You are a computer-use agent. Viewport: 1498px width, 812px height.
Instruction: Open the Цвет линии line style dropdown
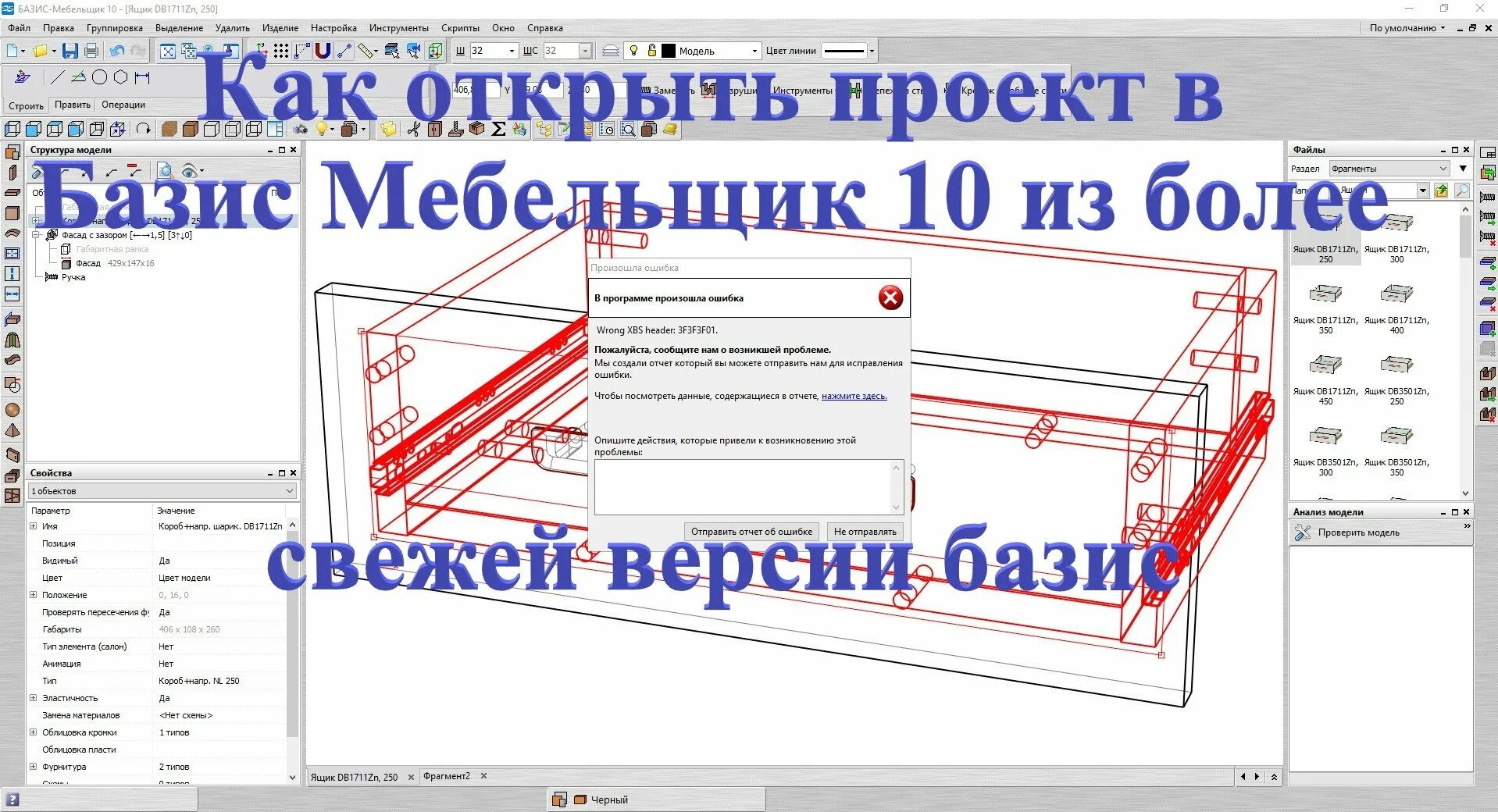tap(872, 51)
